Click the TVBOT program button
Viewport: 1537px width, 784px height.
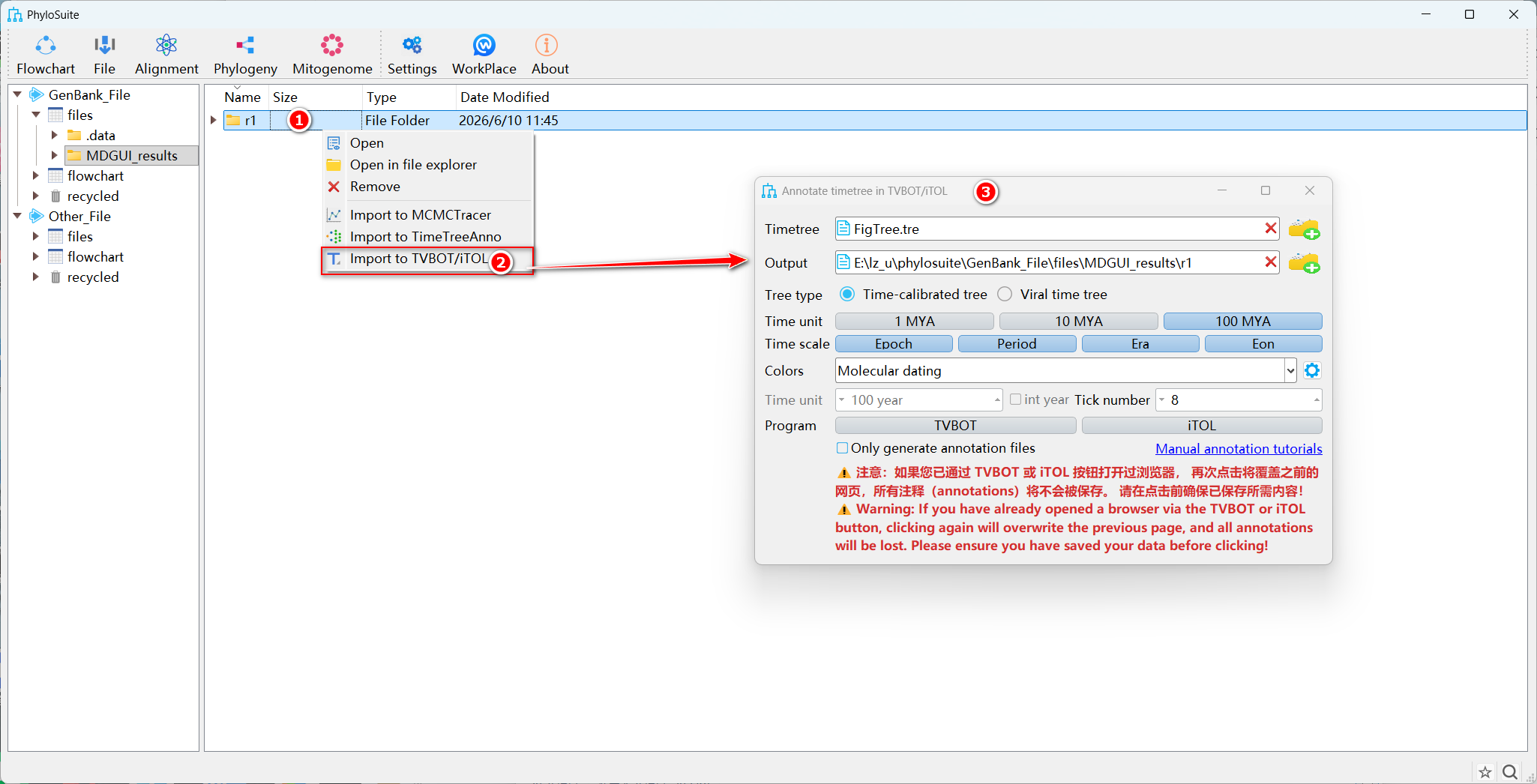click(956, 426)
